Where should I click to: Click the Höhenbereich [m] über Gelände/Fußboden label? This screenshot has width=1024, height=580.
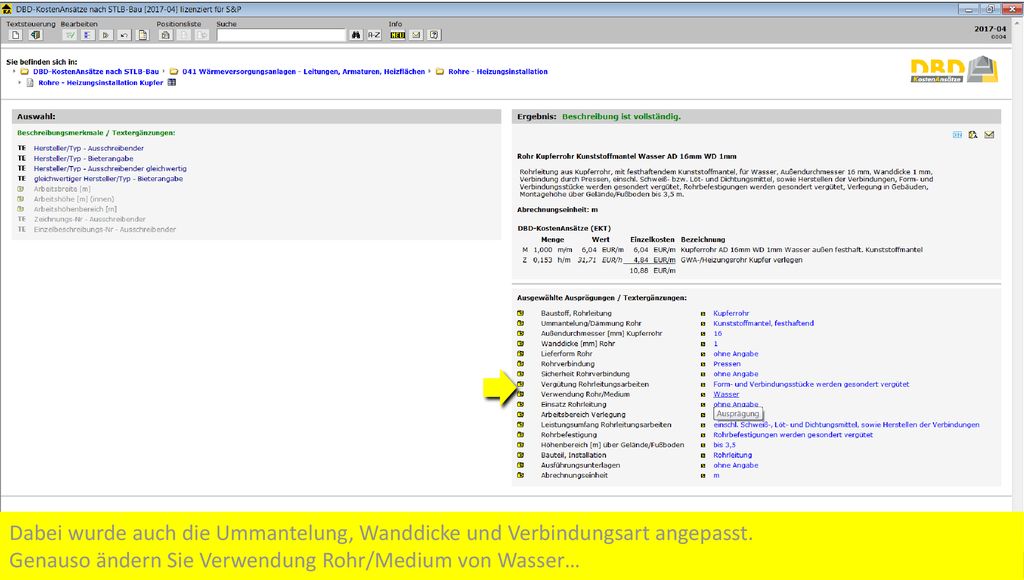point(613,445)
